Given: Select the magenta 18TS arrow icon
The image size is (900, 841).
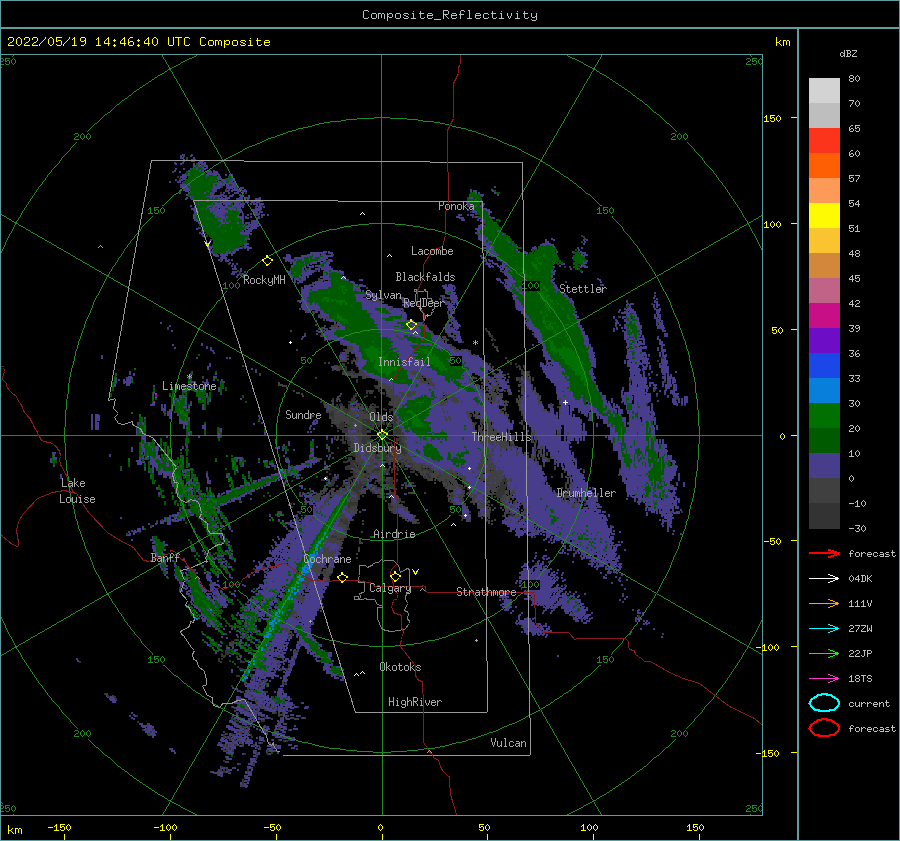Looking at the screenshot, I should click(824, 679).
